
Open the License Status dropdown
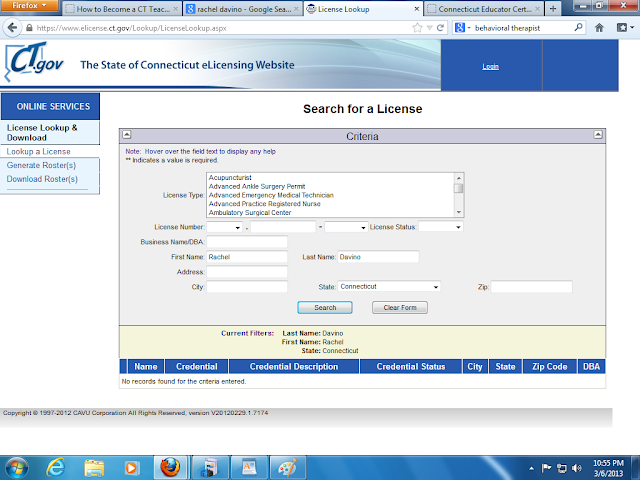441,227
